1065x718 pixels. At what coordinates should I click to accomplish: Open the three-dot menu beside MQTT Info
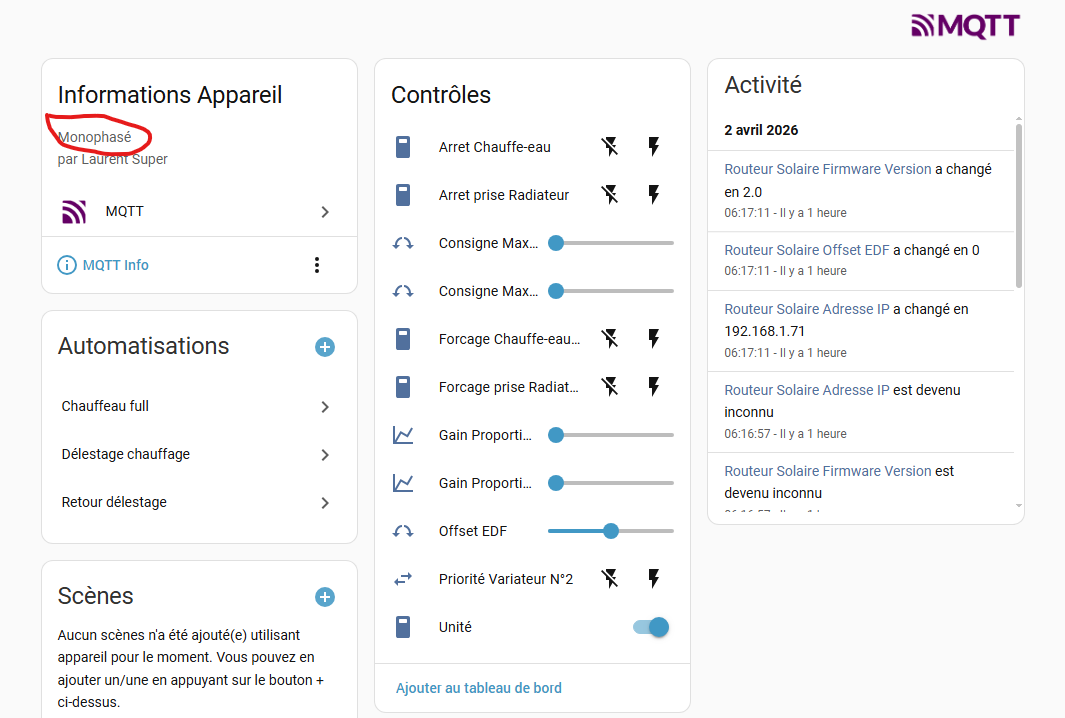(317, 265)
